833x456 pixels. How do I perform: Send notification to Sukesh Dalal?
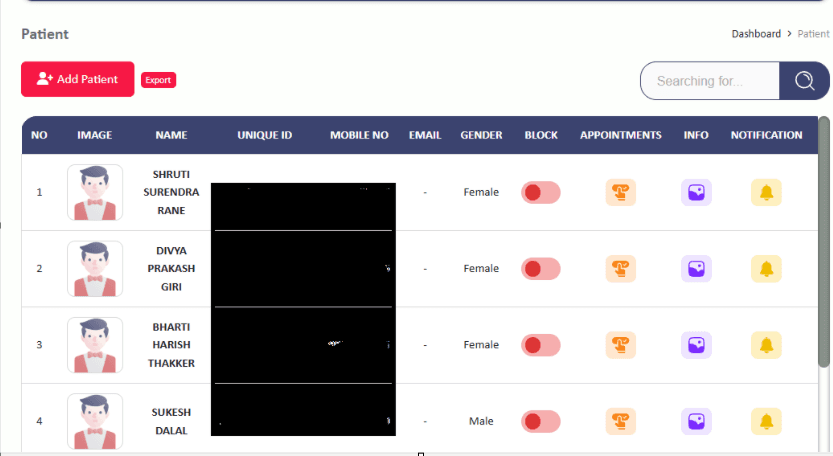pos(766,421)
